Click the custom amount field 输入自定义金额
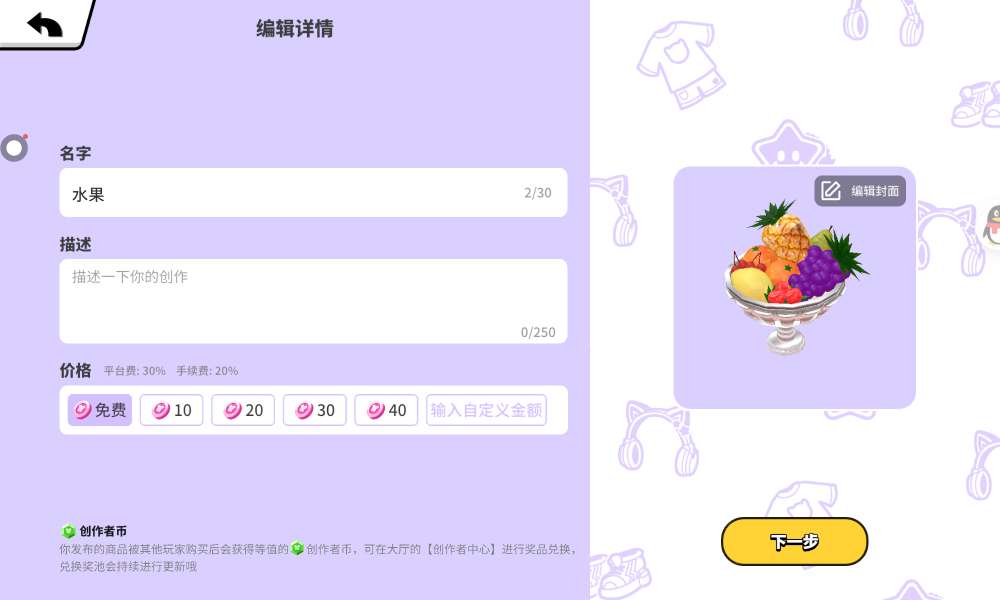 point(487,410)
